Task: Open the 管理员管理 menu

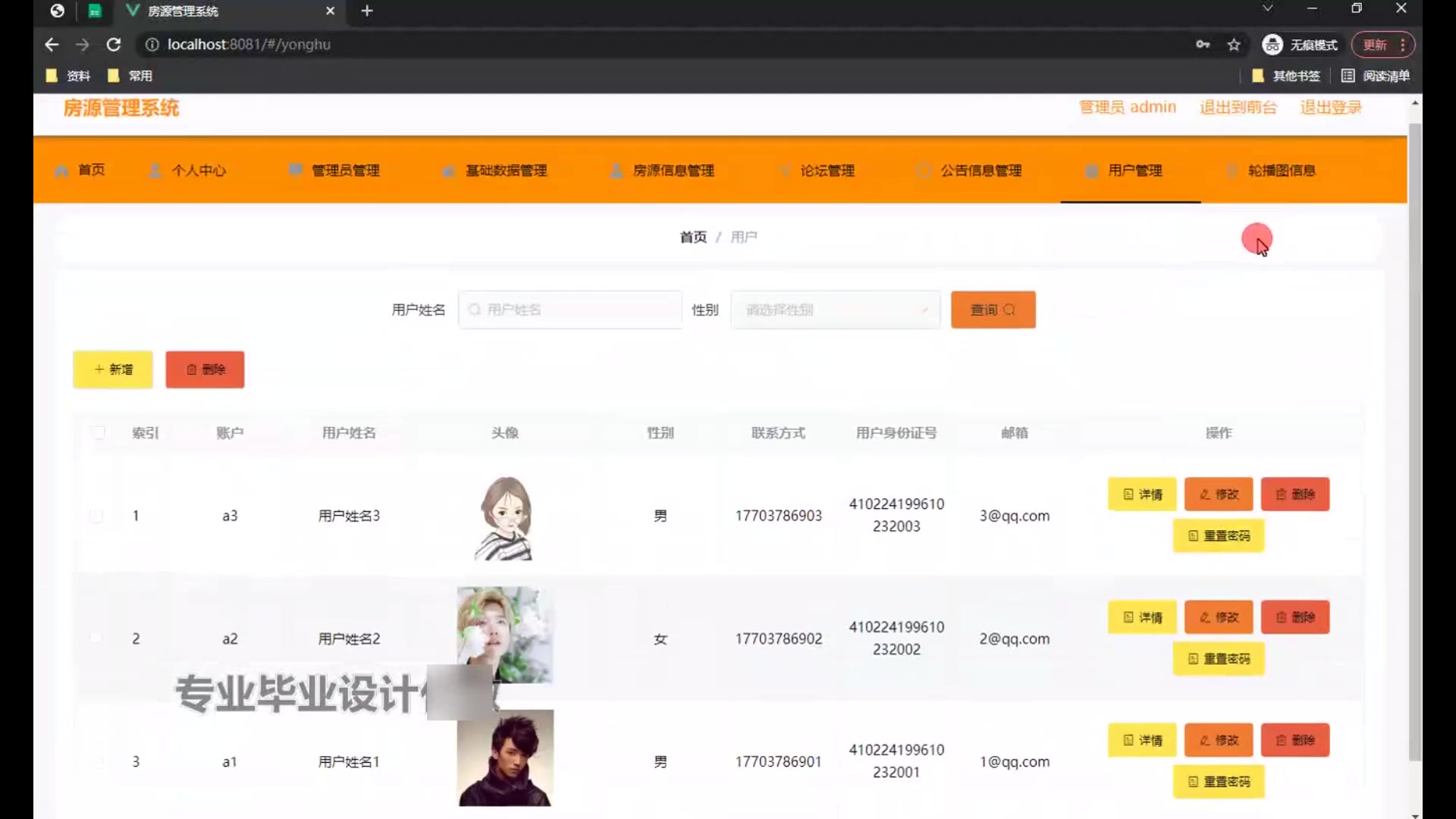Action: click(334, 170)
